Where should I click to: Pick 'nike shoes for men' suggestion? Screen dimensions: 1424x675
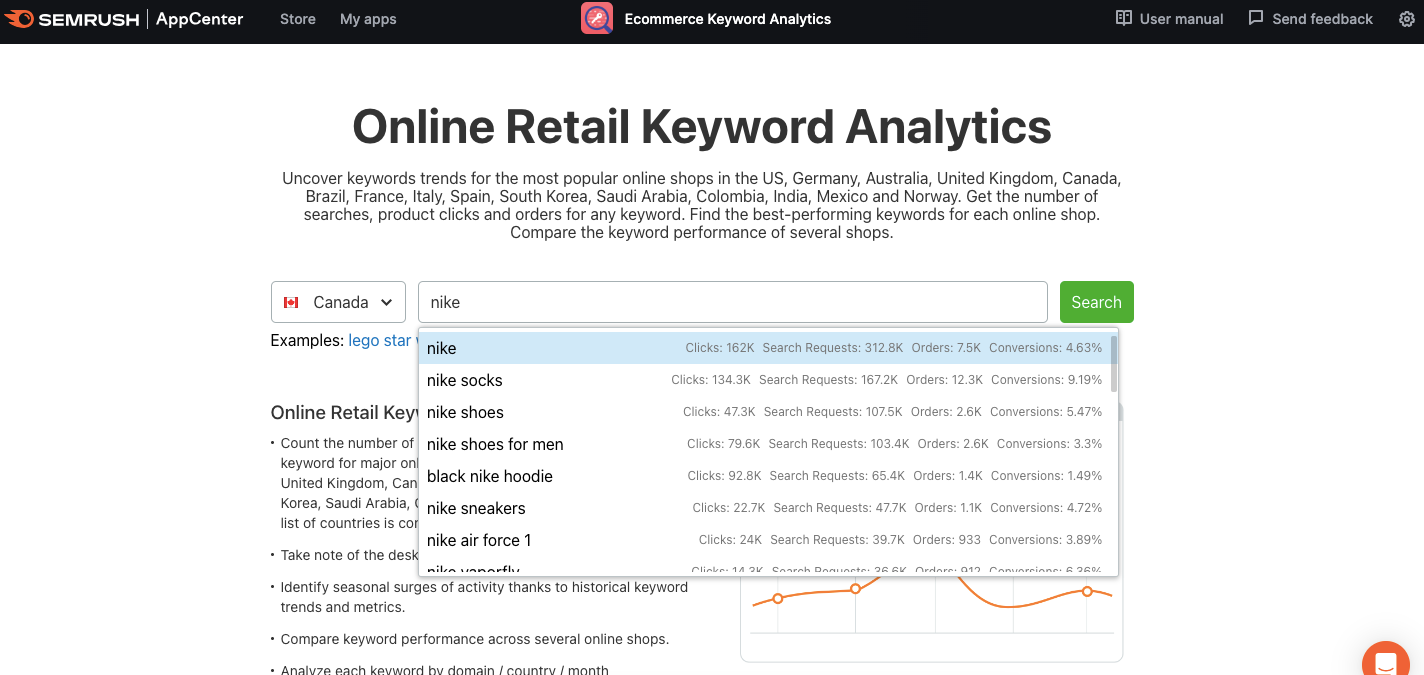[x=495, y=444]
